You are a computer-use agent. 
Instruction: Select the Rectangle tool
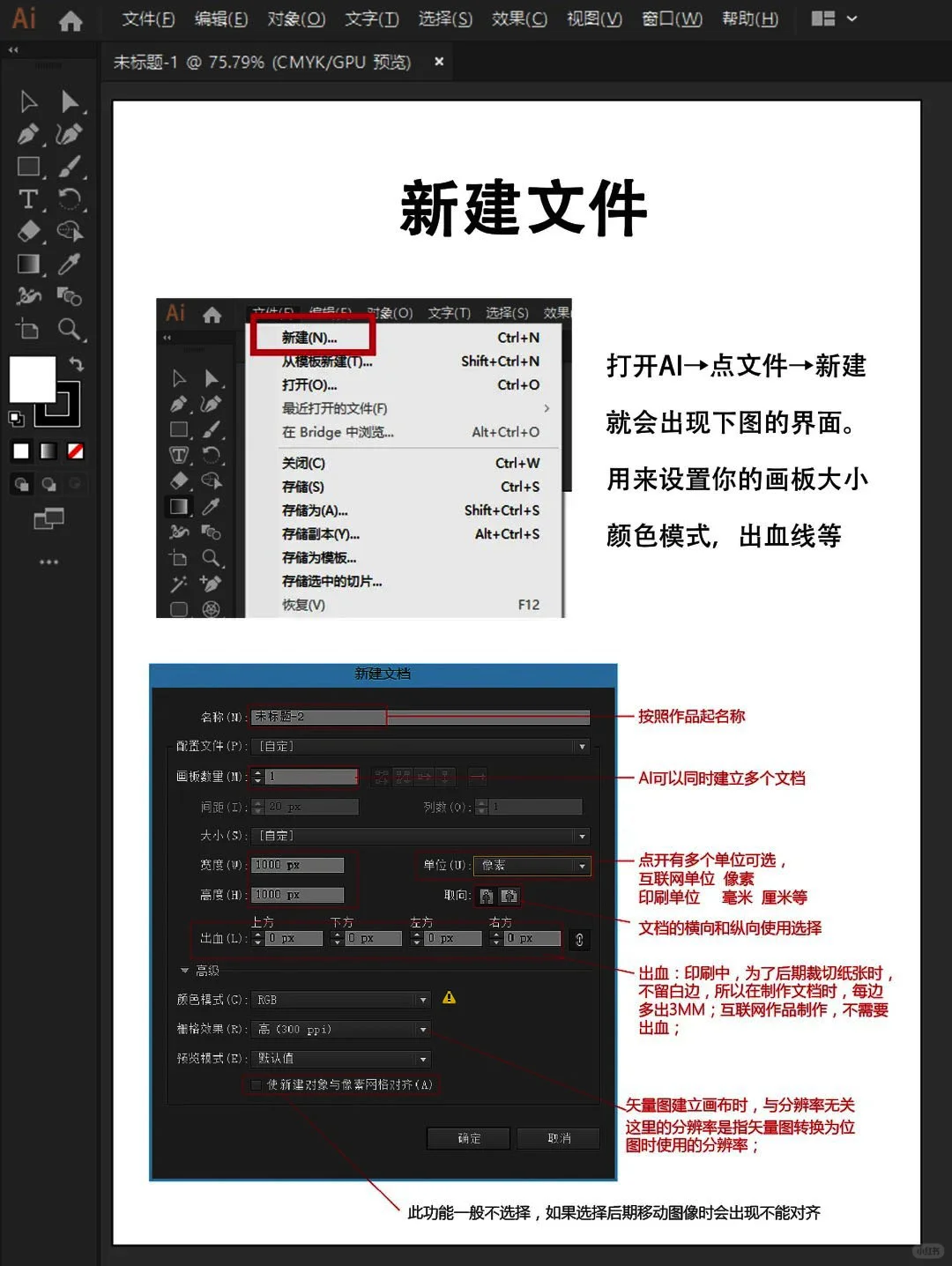click(28, 167)
